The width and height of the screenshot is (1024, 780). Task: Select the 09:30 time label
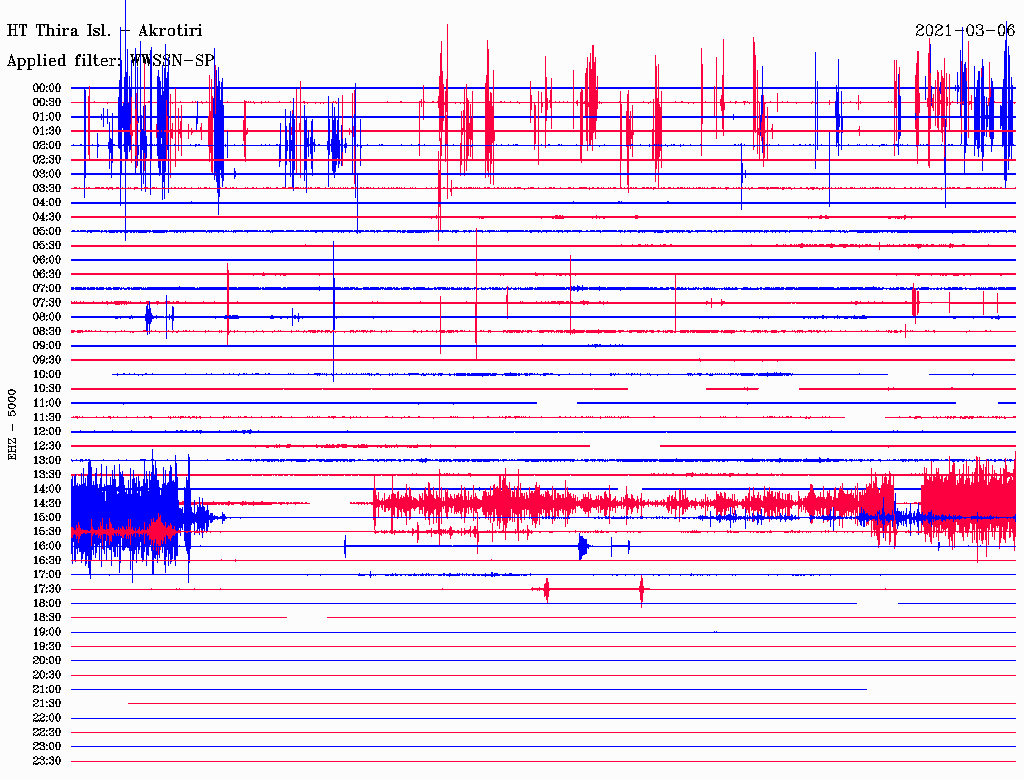47,360
